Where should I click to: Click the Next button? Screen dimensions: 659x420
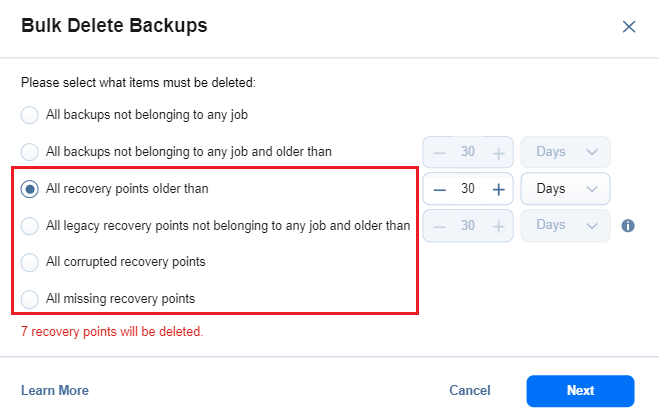(x=580, y=390)
